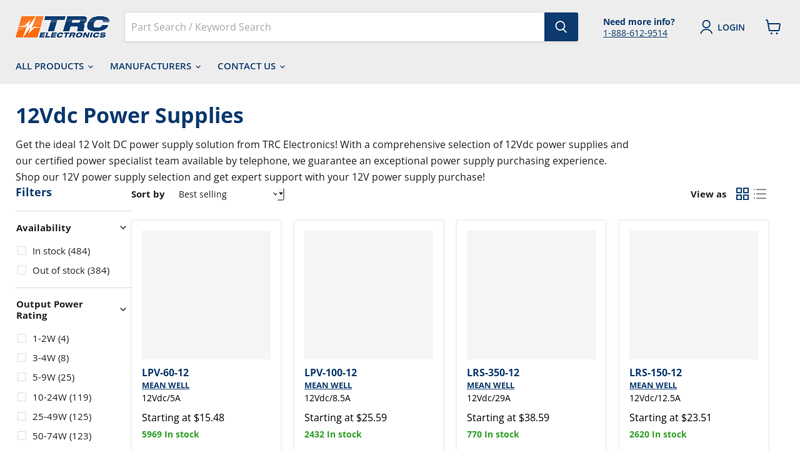800x450 pixels.
Task: Switch to grid view
Action: (742, 194)
